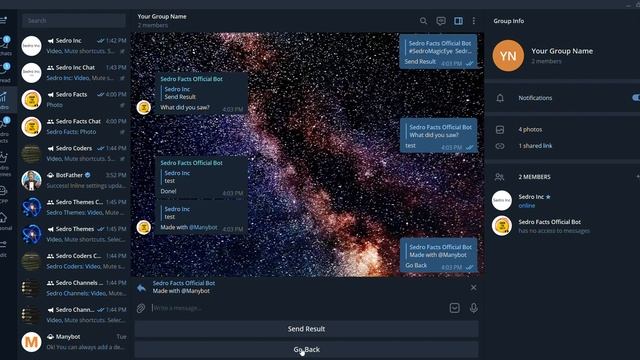
Task: Toggle the bot keyboard icon in message field
Action: click(x=455, y=308)
